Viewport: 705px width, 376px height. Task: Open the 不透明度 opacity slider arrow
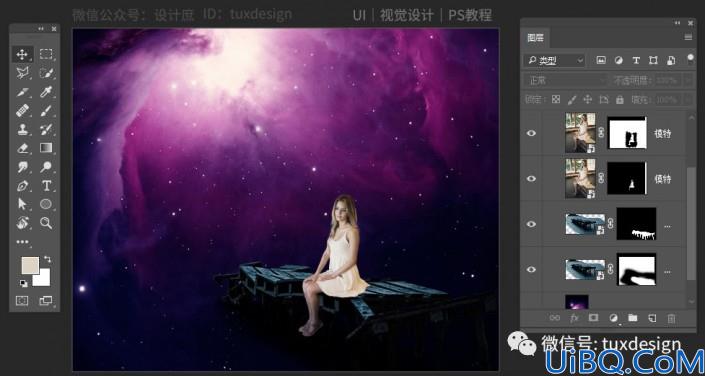688,81
